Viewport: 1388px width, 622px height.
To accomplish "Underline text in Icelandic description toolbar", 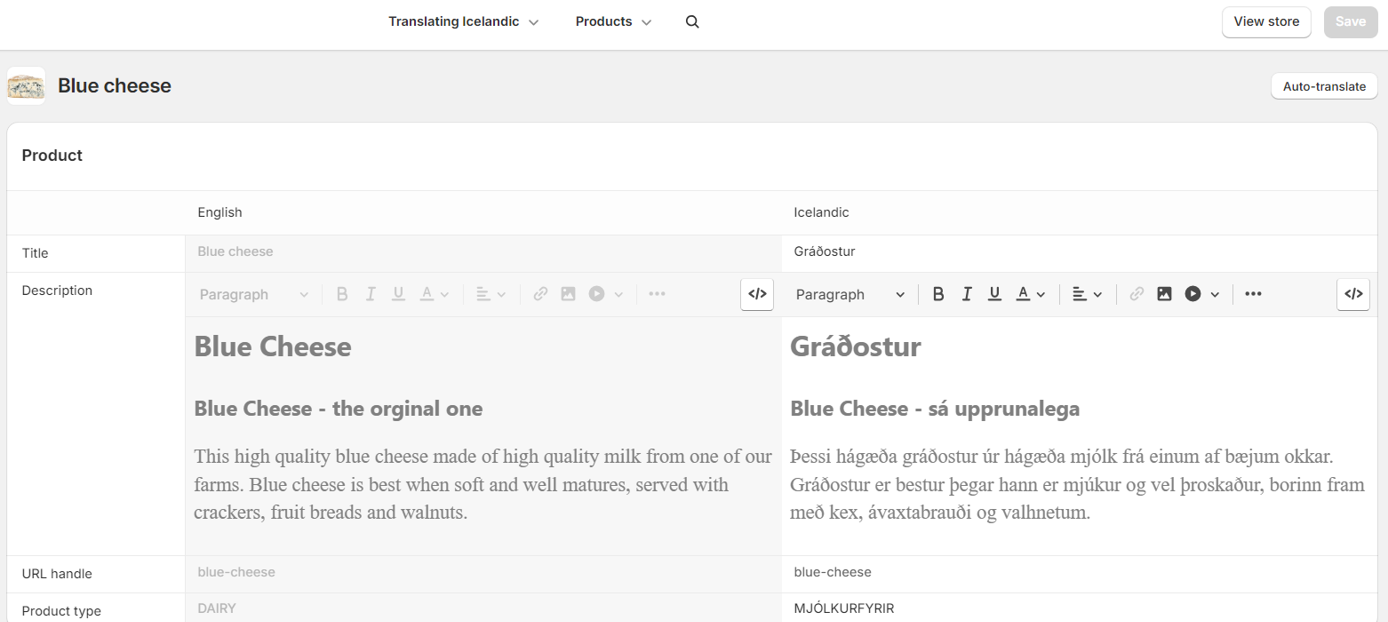I will click(x=994, y=294).
